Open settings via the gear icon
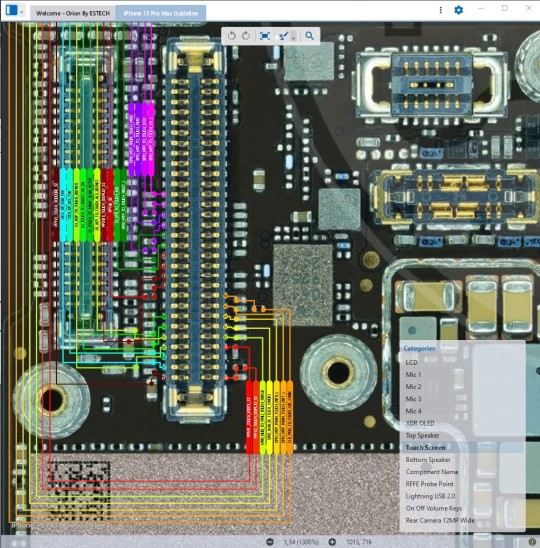 pyautogui.click(x=458, y=10)
